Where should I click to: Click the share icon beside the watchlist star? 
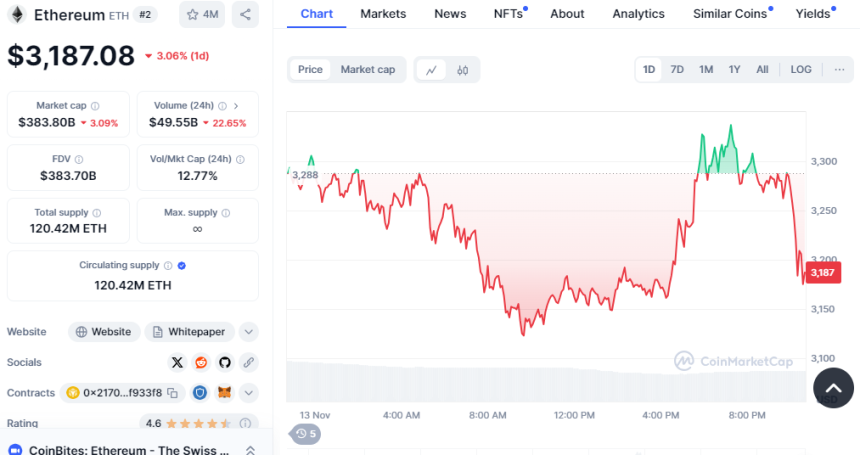245,15
